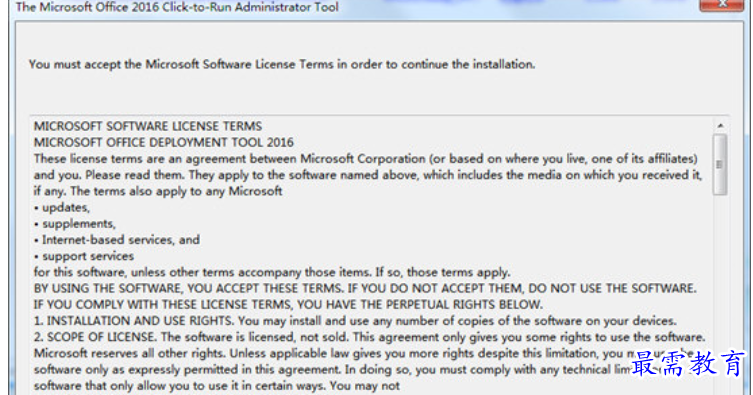Click the heading 'MICROSOFT SOFTWARE LICENSE TERMS'
The height and width of the screenshot is (395, 753).
pos(148,126)
